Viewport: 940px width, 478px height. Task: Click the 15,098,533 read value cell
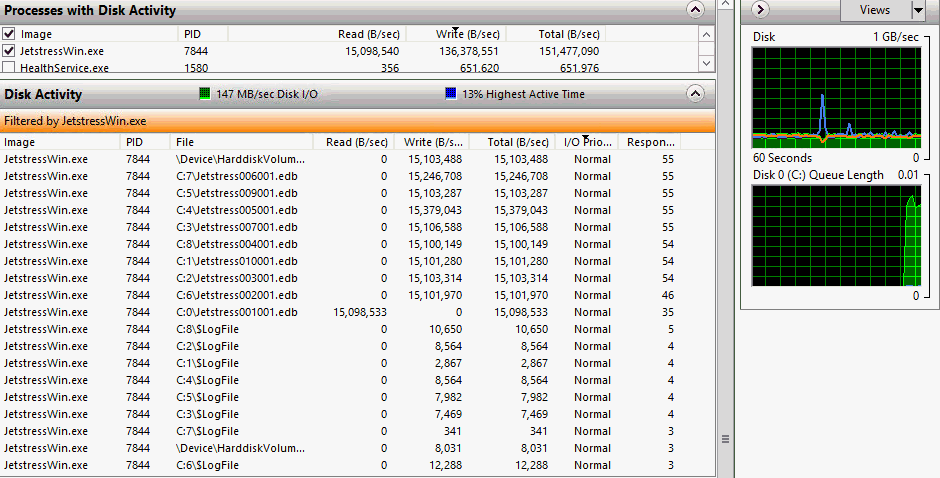click(x=360, y=312)
